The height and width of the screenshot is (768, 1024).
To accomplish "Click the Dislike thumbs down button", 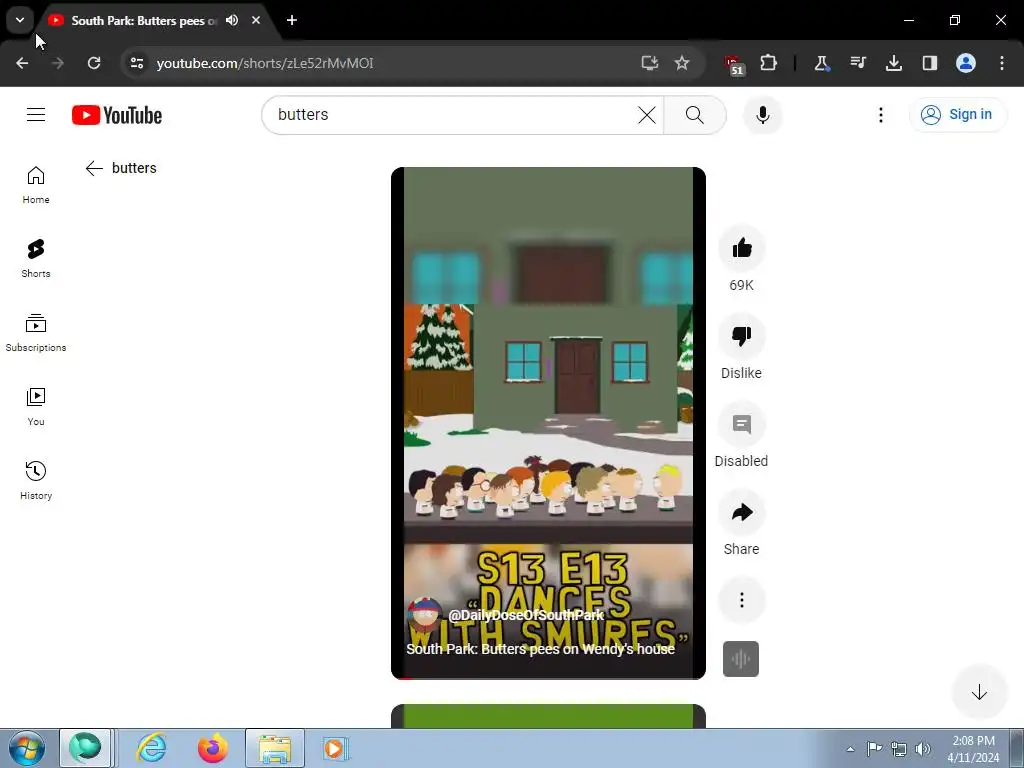I will 741,336.
